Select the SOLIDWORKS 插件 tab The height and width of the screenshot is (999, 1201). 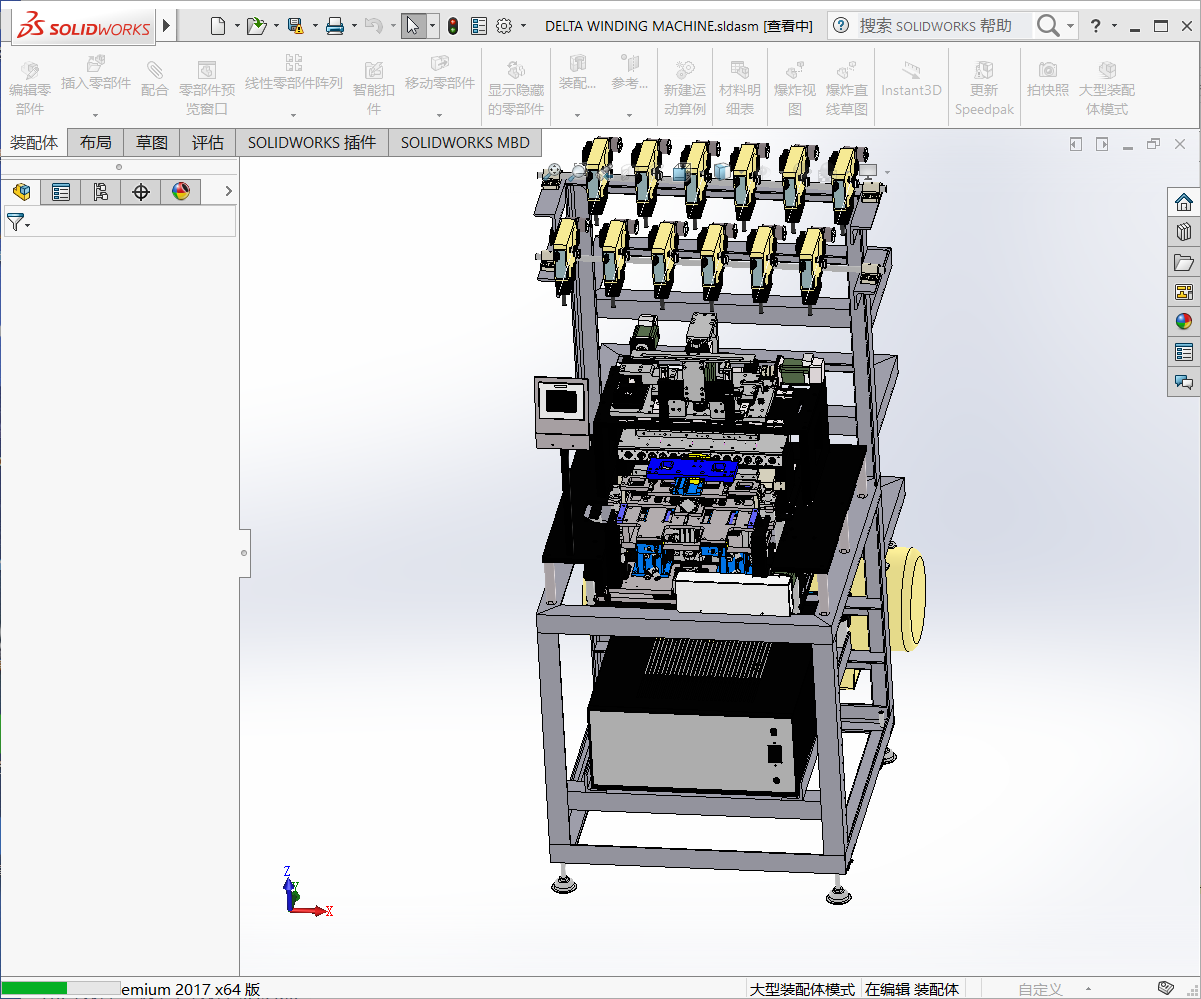pyautogui.click(x=312, y=143)
